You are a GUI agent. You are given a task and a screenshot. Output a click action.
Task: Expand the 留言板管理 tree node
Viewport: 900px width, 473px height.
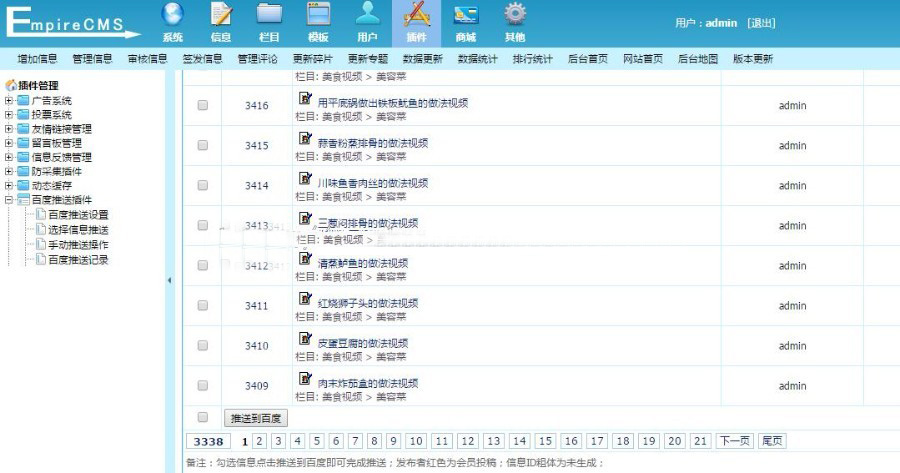(x=9, y=143)
